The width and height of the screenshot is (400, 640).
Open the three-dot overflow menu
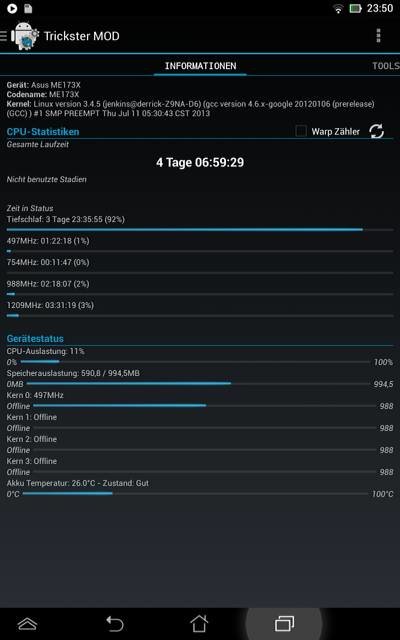click(378, 36)
